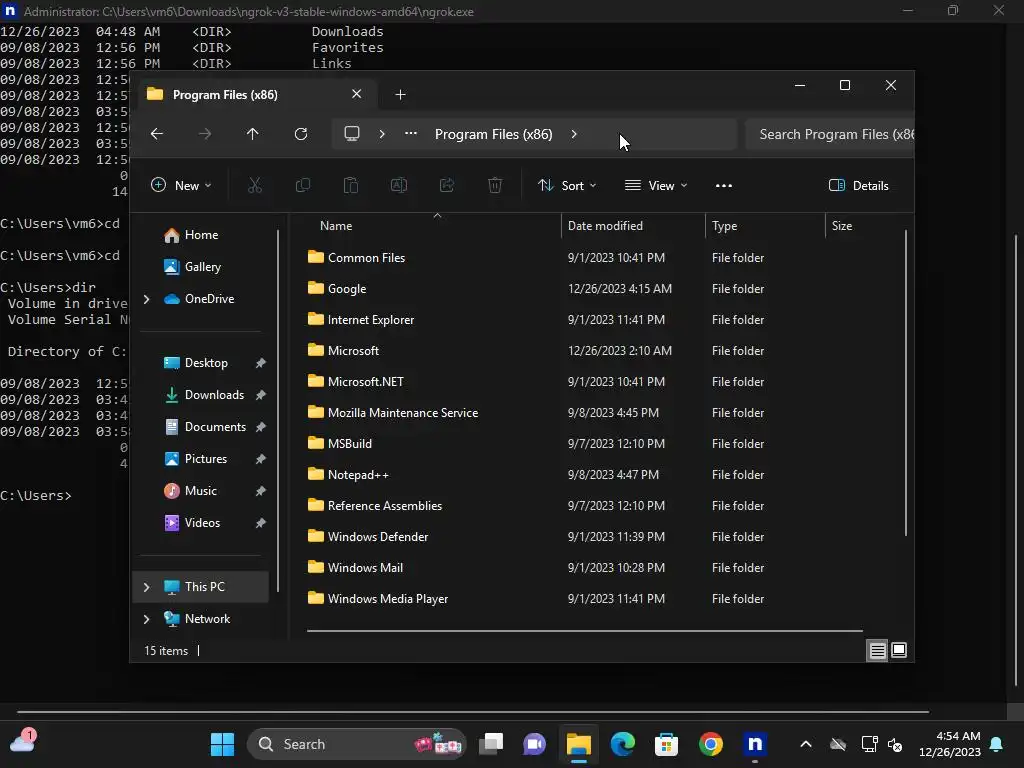Screen dimensions: 1024x768
Task: Expand the Network tree node
Action: tap(146, 619)
